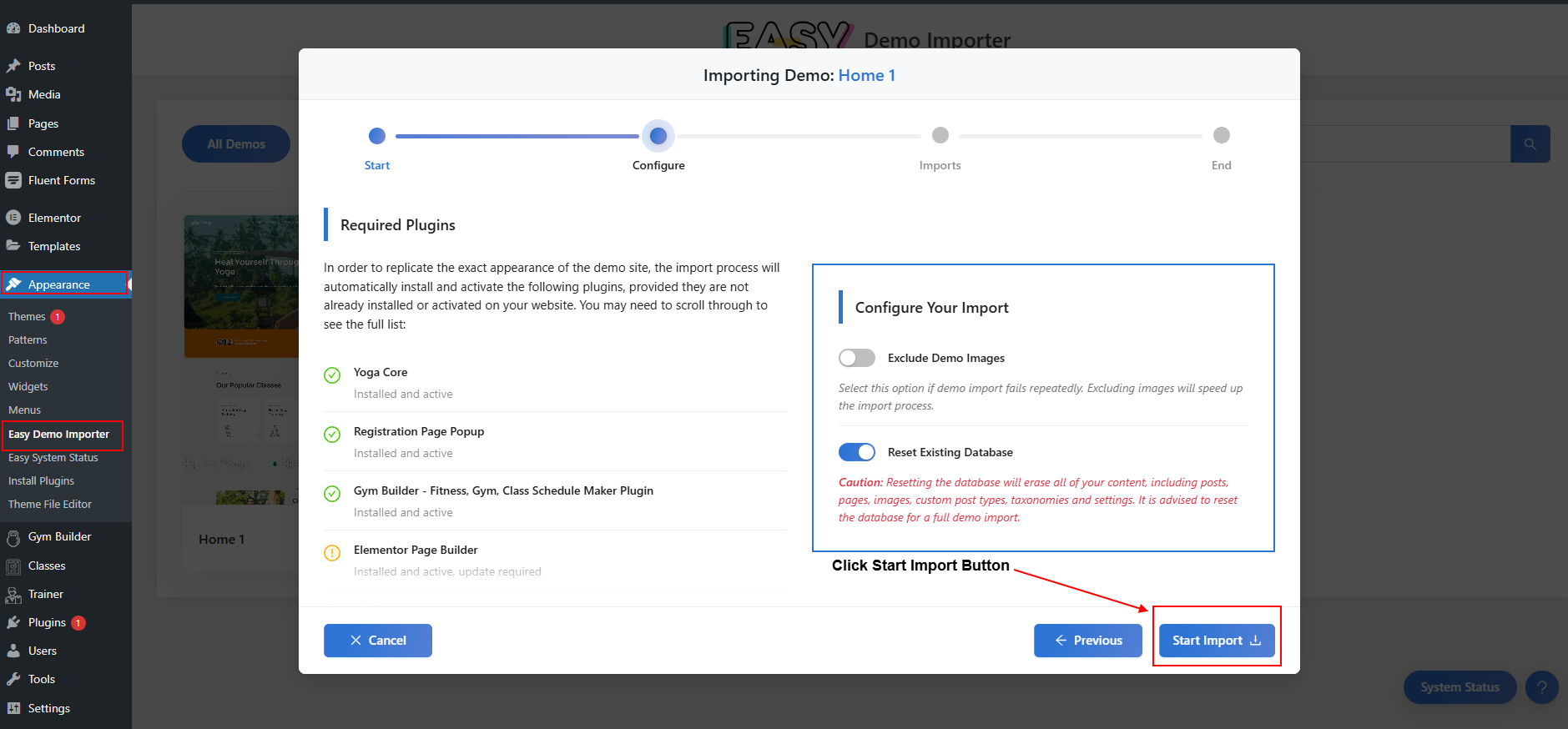Open Easy Demo Importer submenu item
The height and width of the screenshot is (729, 1568).
point(58,435)
